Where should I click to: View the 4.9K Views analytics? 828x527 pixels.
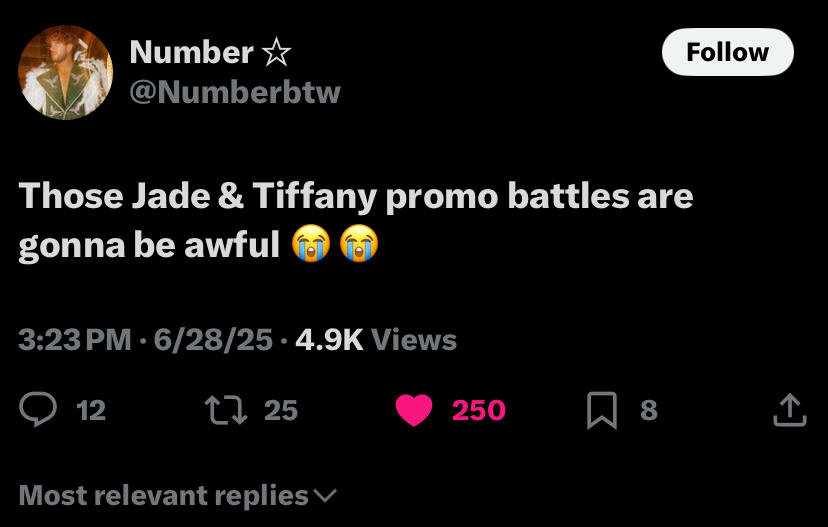(x=376, y=340)
